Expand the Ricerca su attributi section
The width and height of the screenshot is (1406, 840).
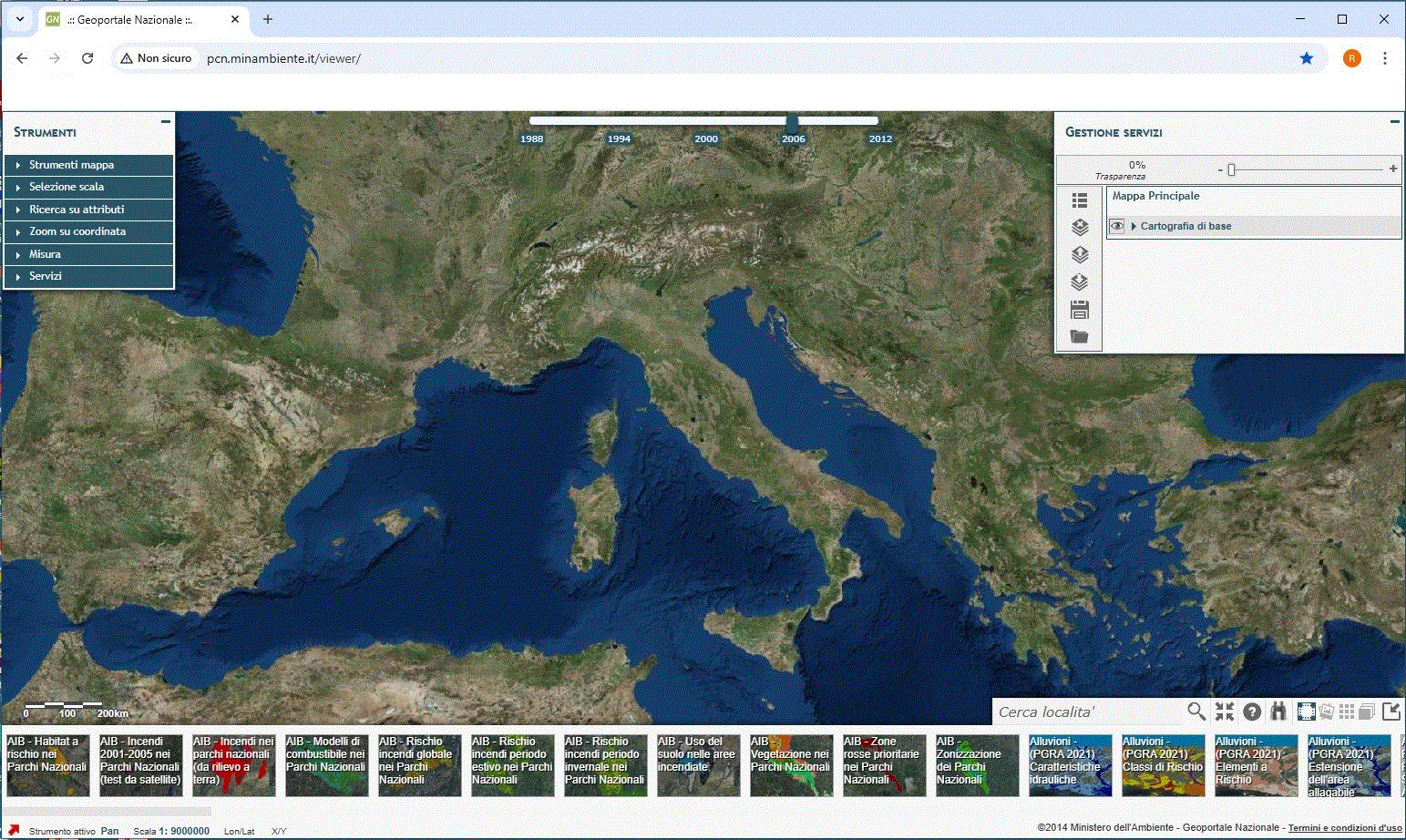tap(77, 210)
